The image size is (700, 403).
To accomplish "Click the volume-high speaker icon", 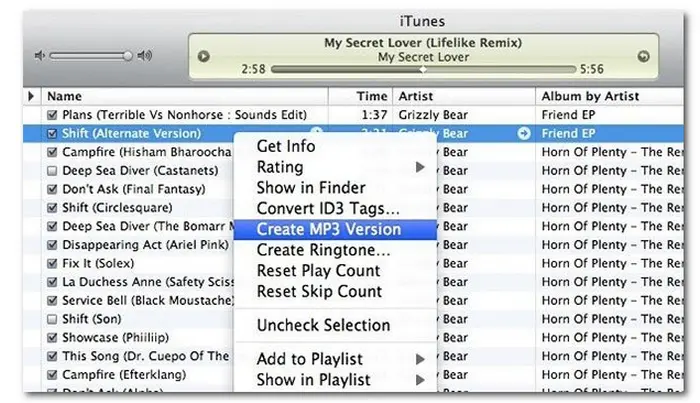I will (145, 55).
